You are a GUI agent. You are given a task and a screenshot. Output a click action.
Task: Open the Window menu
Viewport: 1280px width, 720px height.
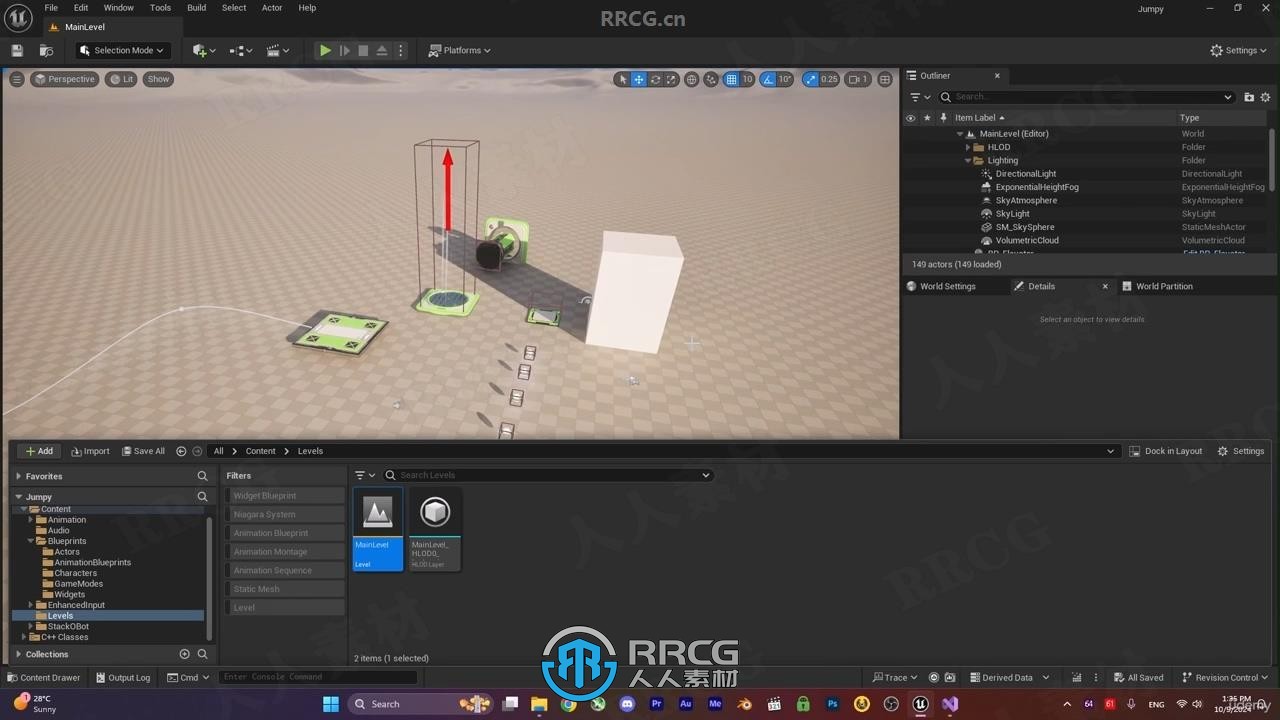click(x=118, y=7)
